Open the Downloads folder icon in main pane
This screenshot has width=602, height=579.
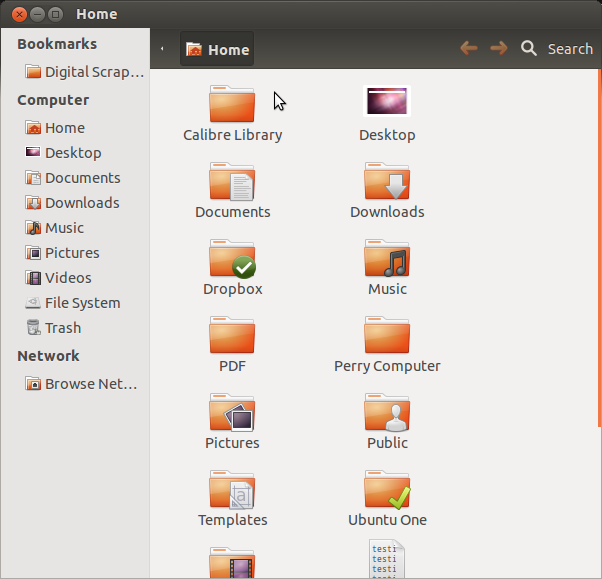[387, 181]
